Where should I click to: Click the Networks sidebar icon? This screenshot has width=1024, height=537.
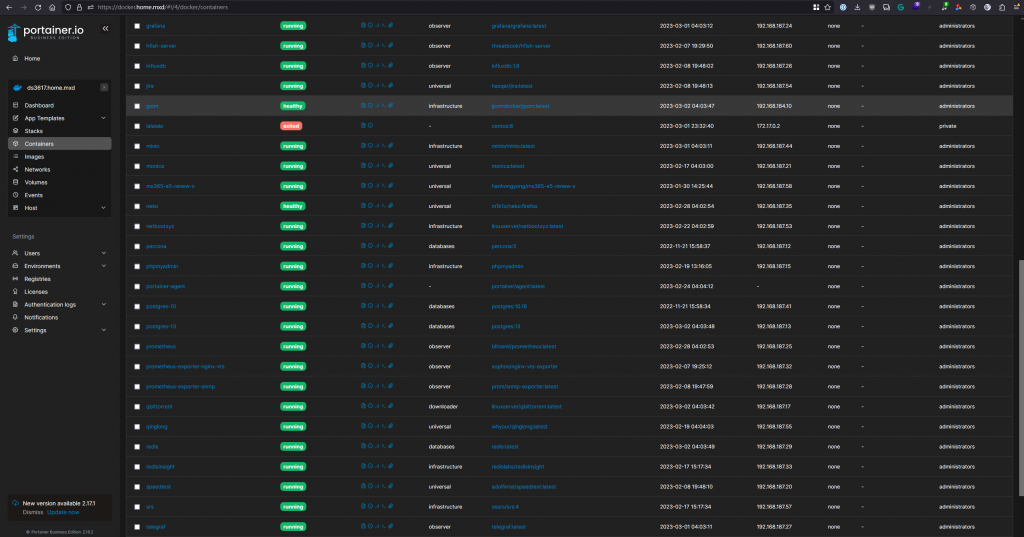click(x=16, y=169)
